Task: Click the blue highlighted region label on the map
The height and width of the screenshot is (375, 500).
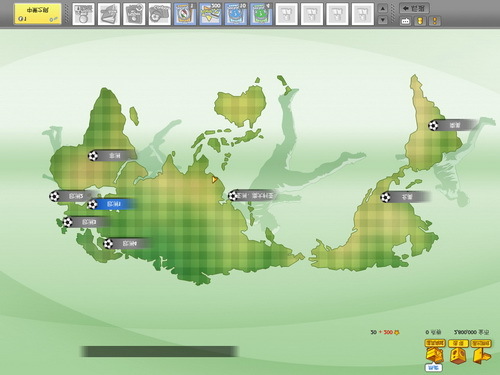Action: [112, 204]
